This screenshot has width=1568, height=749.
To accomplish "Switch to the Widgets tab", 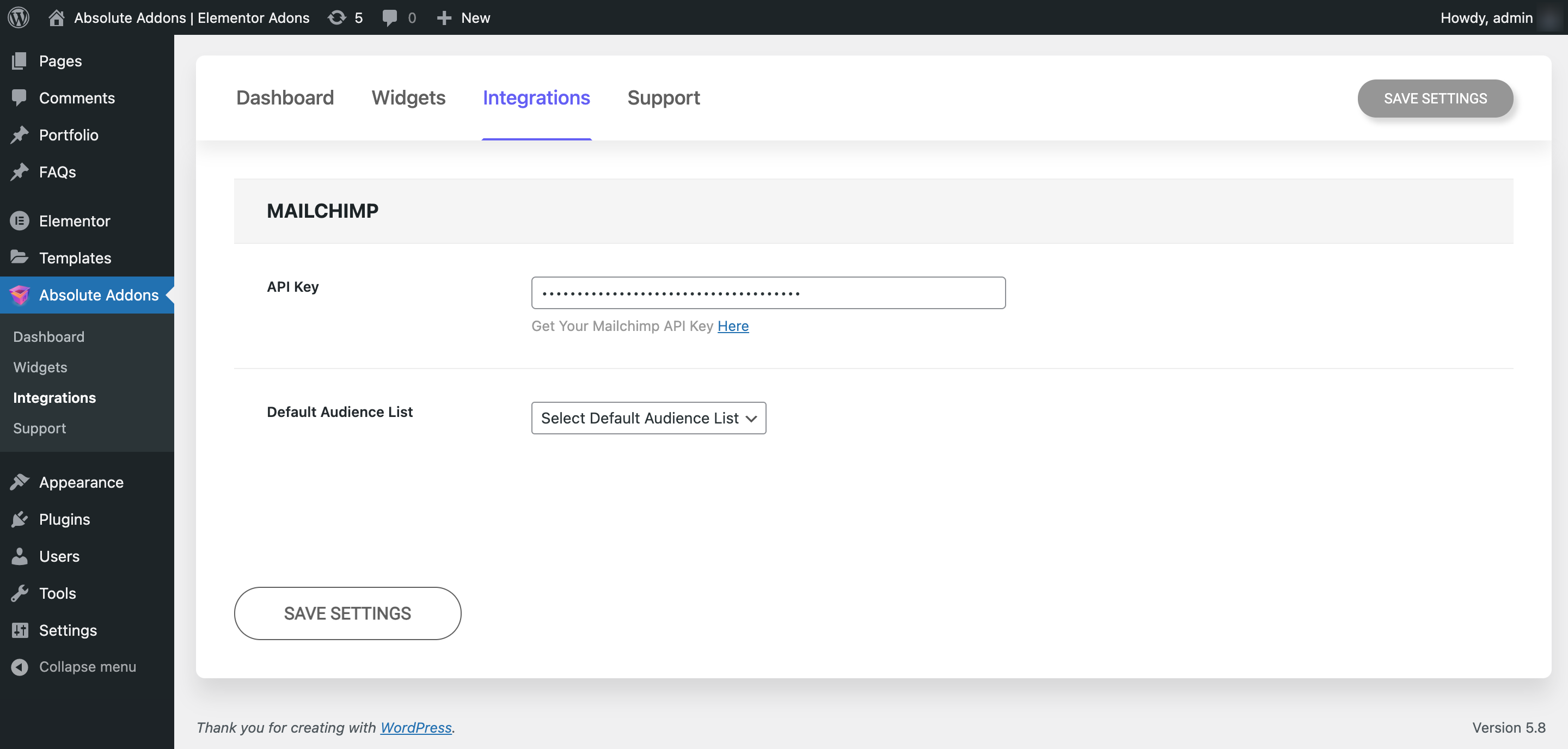I will [408, 97].
